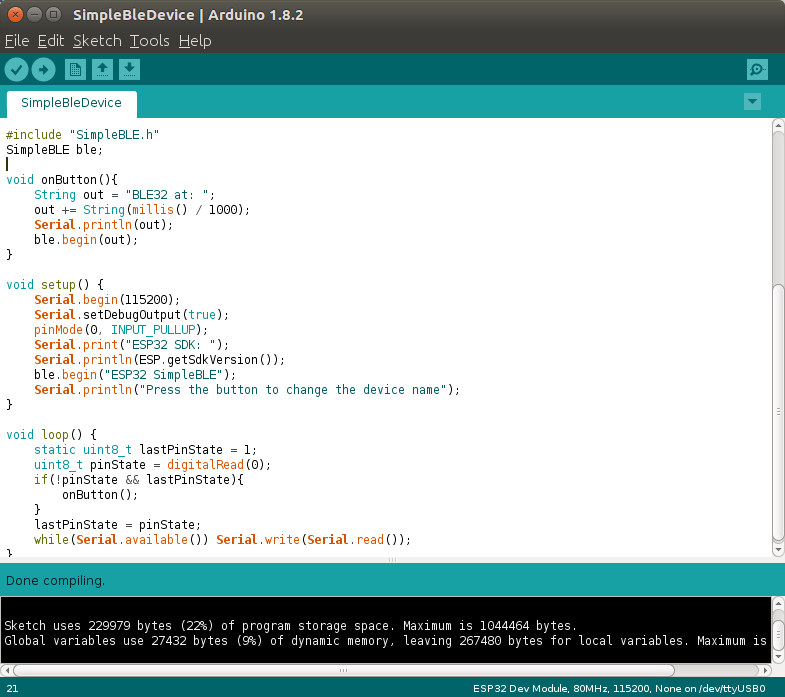Select the SimpleBleDevice tab
The height and width of the screenshot is (697, 785).
71,103
